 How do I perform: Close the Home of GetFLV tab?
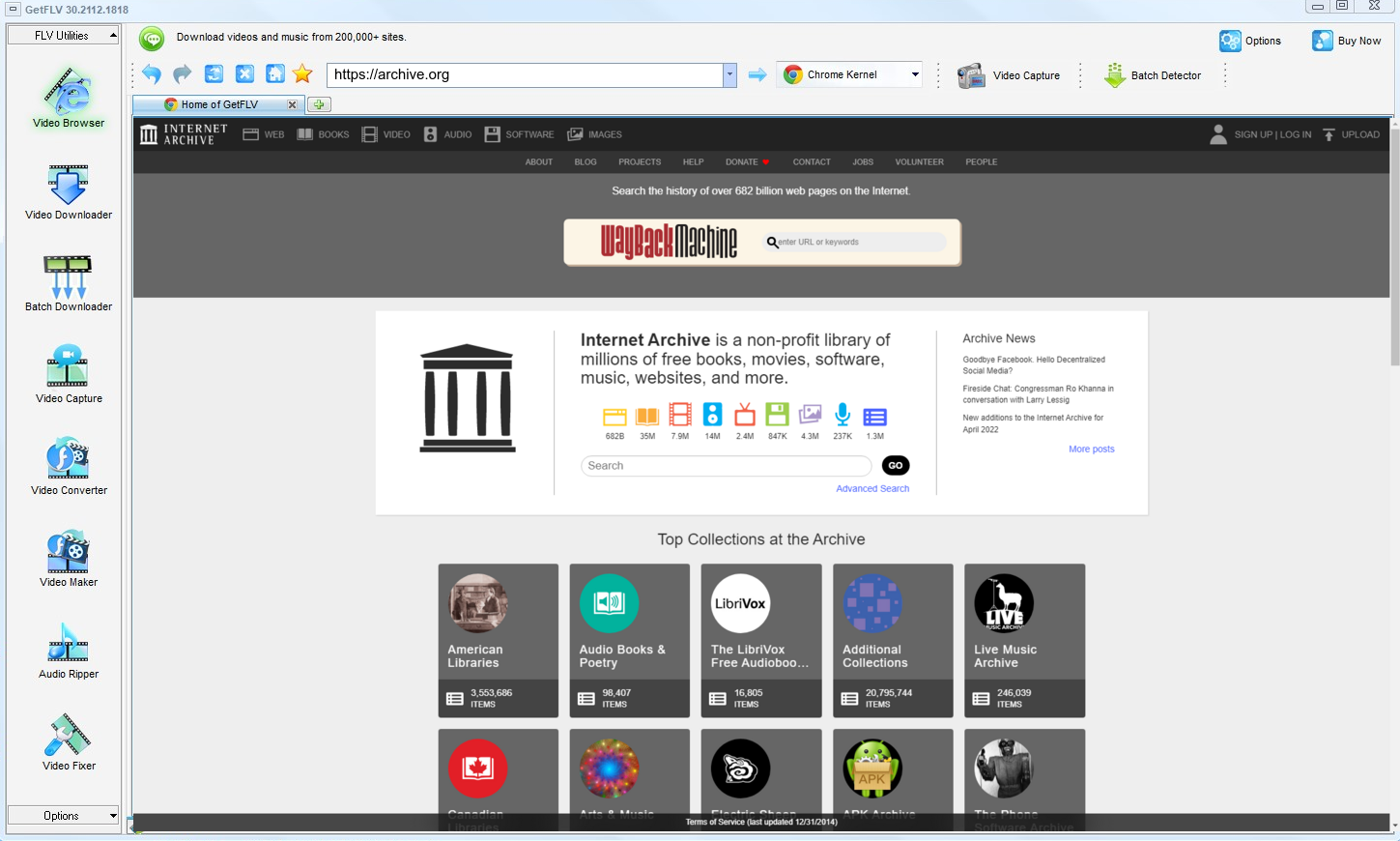coord(292,104)
